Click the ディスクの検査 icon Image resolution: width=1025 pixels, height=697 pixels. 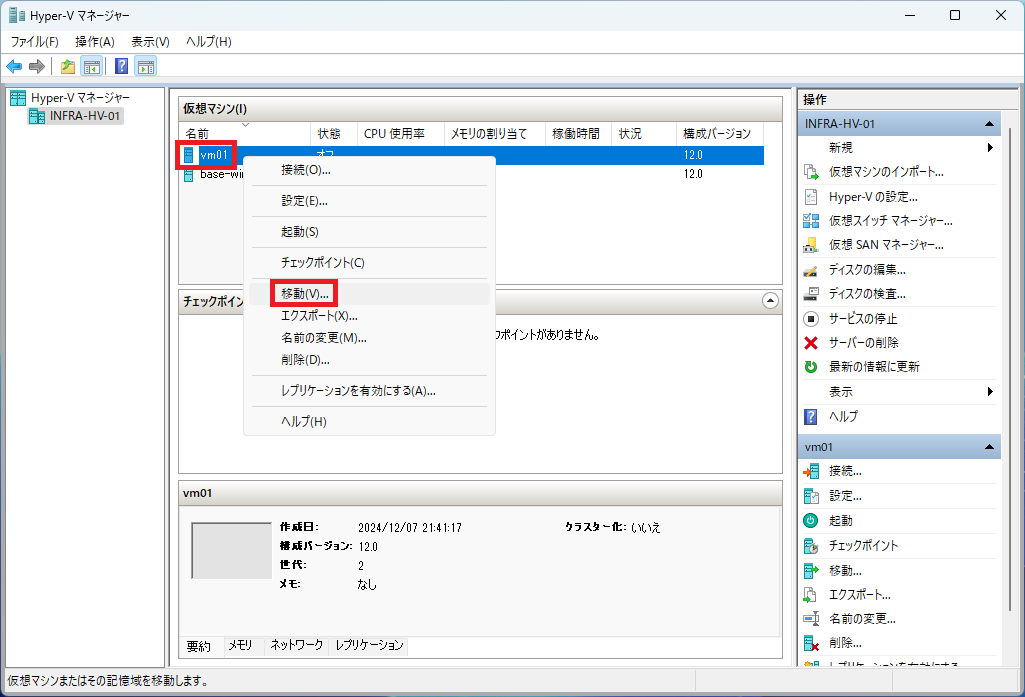click(x=811, y=294)
